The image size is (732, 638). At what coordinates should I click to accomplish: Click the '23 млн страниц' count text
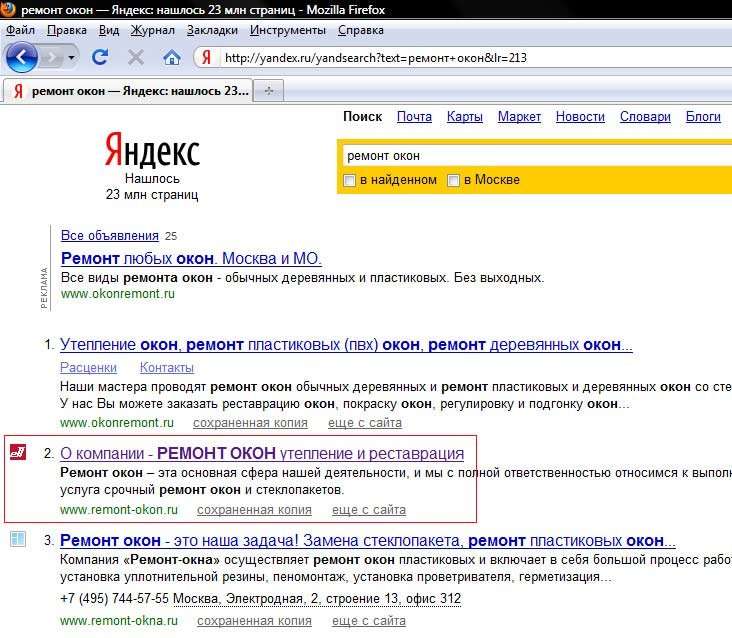tap(152, 194)
